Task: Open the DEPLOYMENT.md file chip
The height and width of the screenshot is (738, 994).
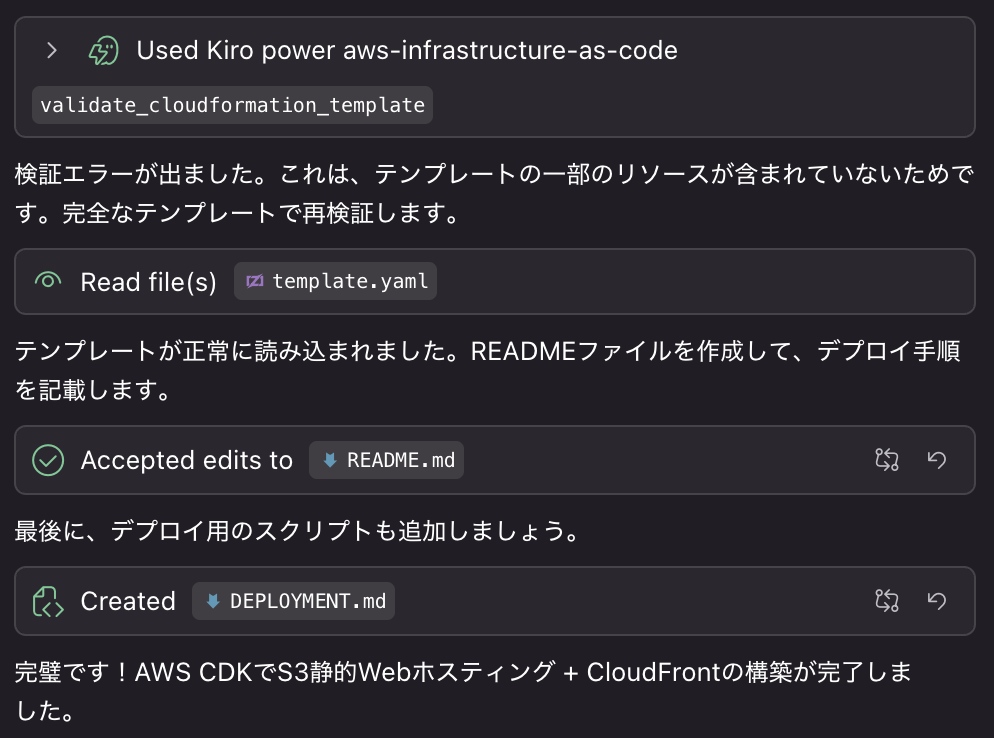Action: click(x=293, y=601)
